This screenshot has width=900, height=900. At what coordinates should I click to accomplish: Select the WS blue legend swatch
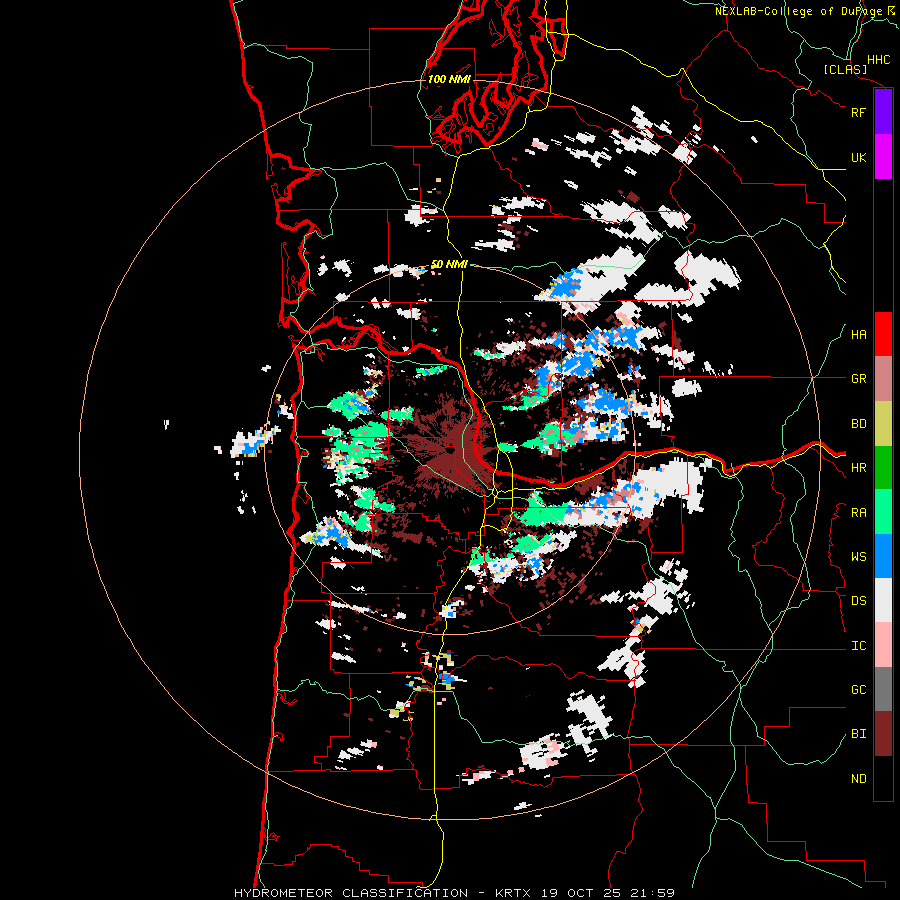pos(883,556)
